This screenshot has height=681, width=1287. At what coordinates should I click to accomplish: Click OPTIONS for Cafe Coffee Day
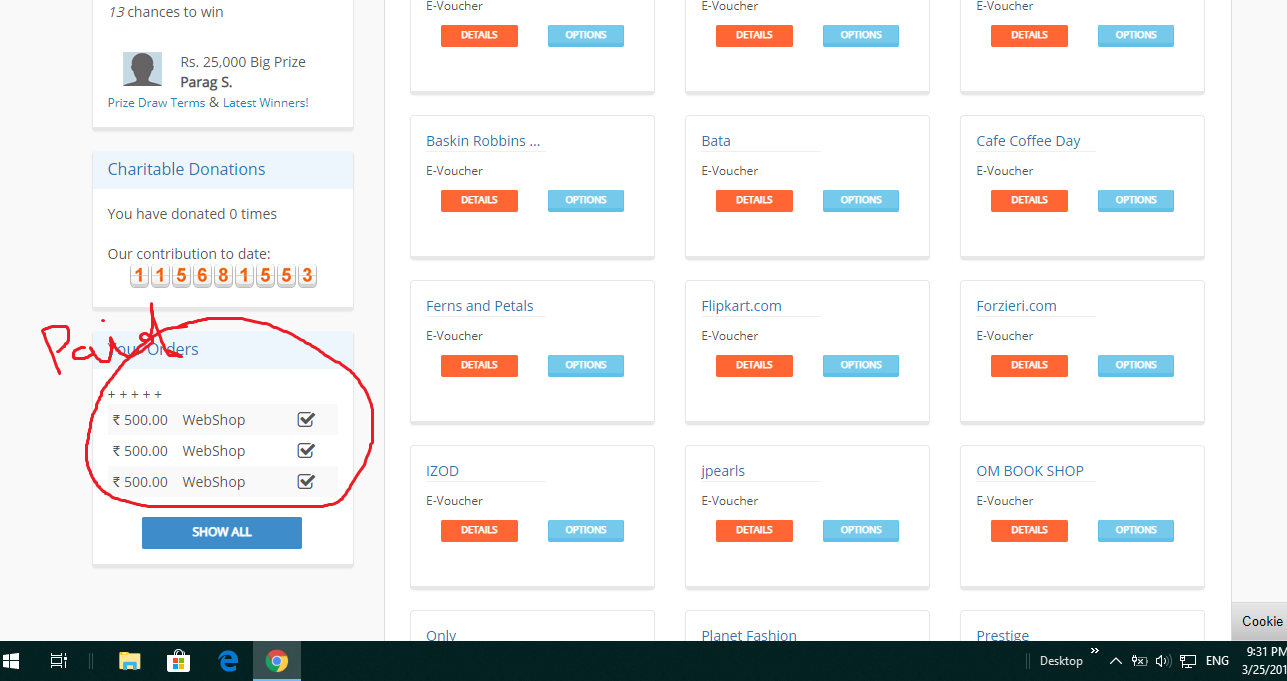click(x=1136, y=200)
